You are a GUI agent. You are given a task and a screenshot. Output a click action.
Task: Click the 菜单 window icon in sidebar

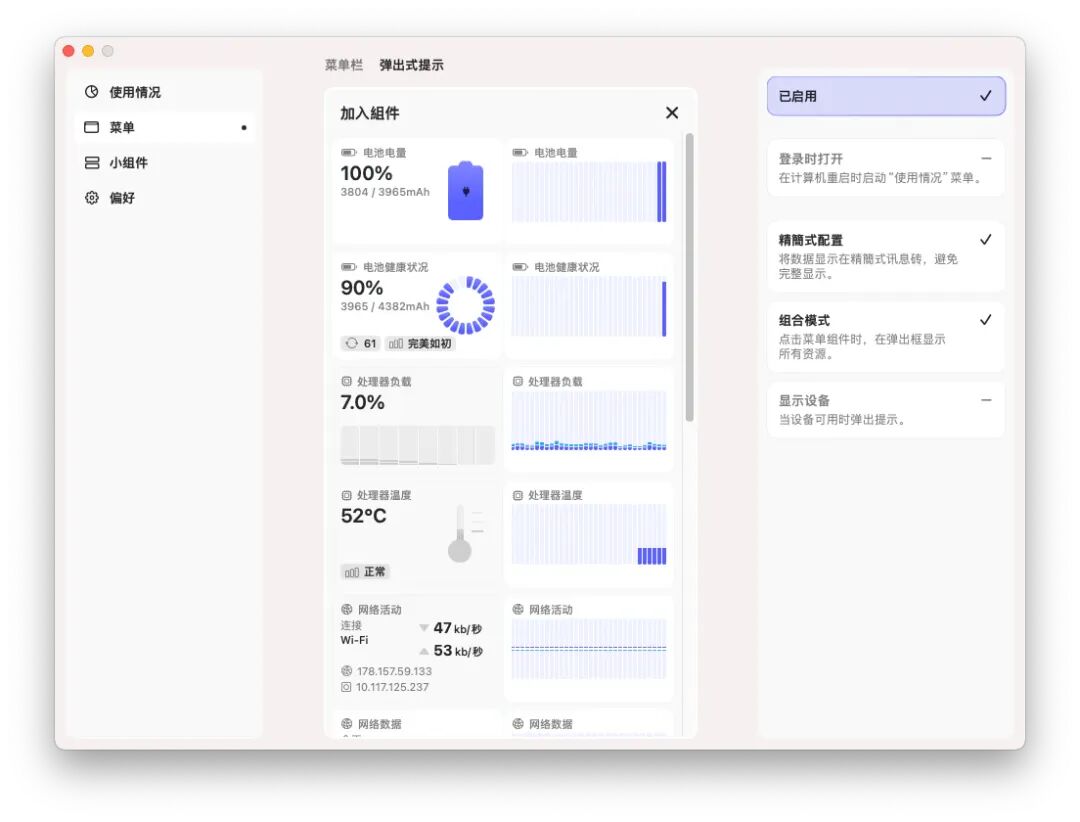click(x=92, y=127)
